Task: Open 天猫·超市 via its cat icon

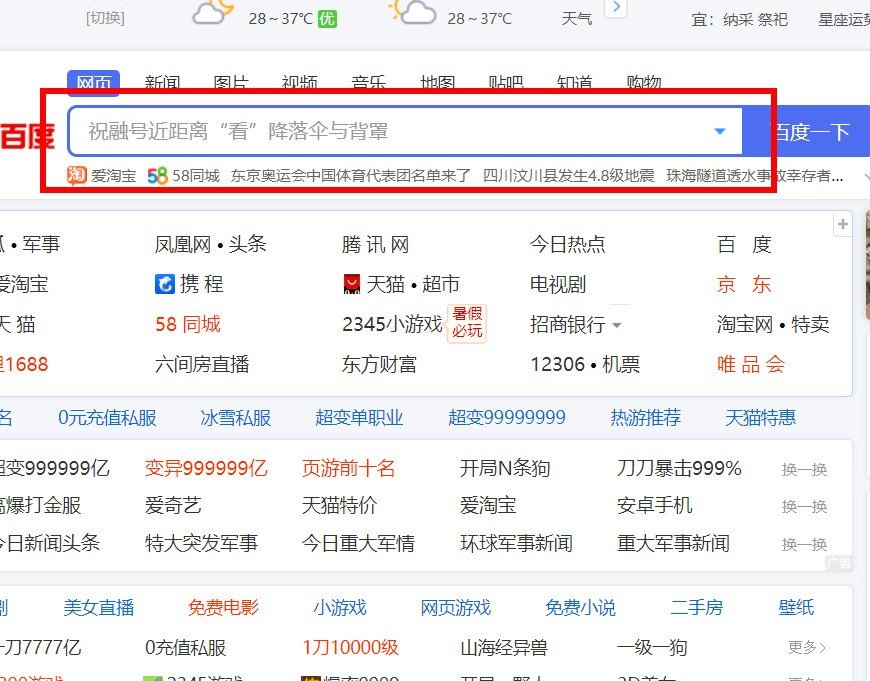Action: tap(351, 284)
